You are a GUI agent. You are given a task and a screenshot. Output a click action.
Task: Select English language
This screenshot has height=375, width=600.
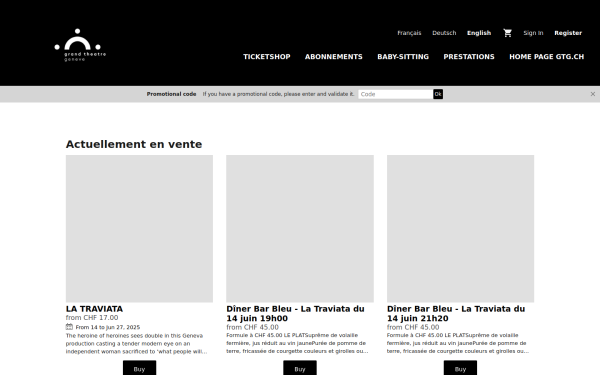[x=479, y=33]
